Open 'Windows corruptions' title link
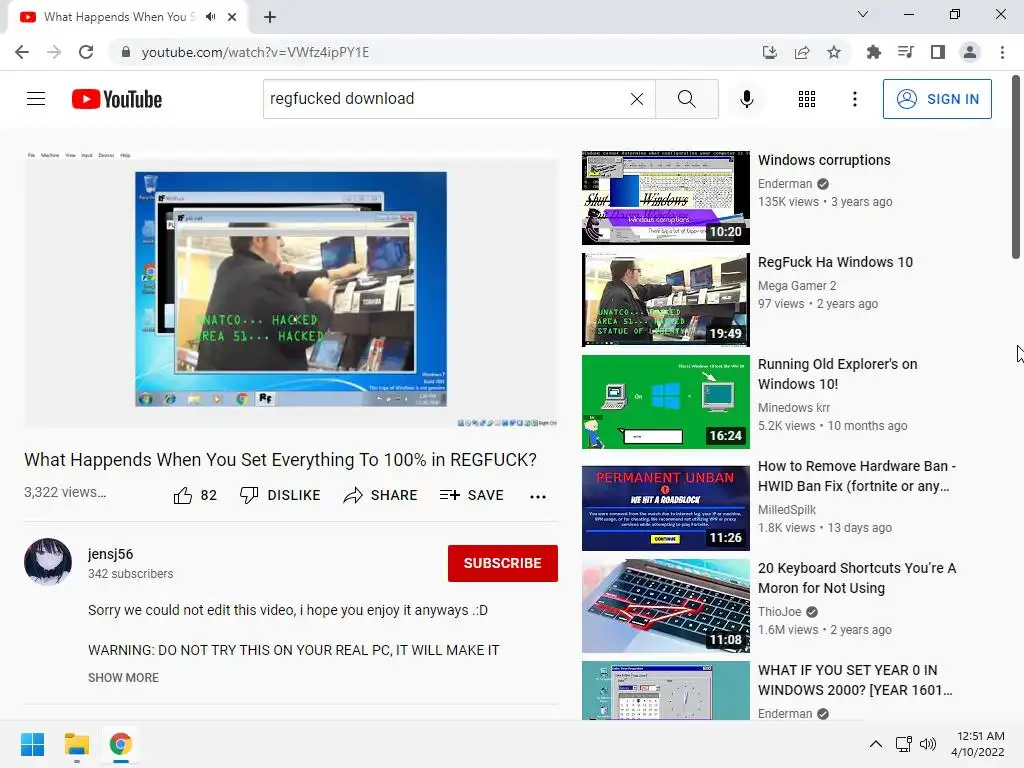 (x=824, y=161)
